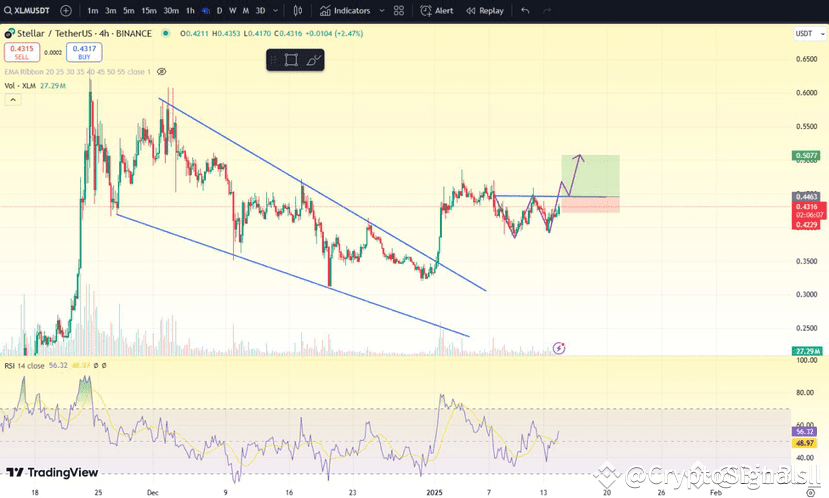Click the gray 0.4463 entry price label

point(806,197)
